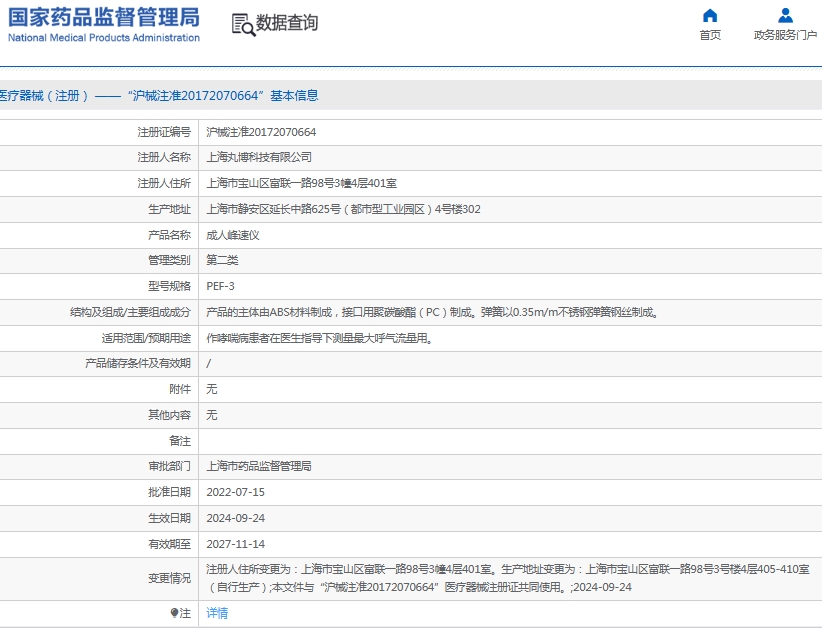Click the approval department 上海市药品监督管理局

(259, 466)
